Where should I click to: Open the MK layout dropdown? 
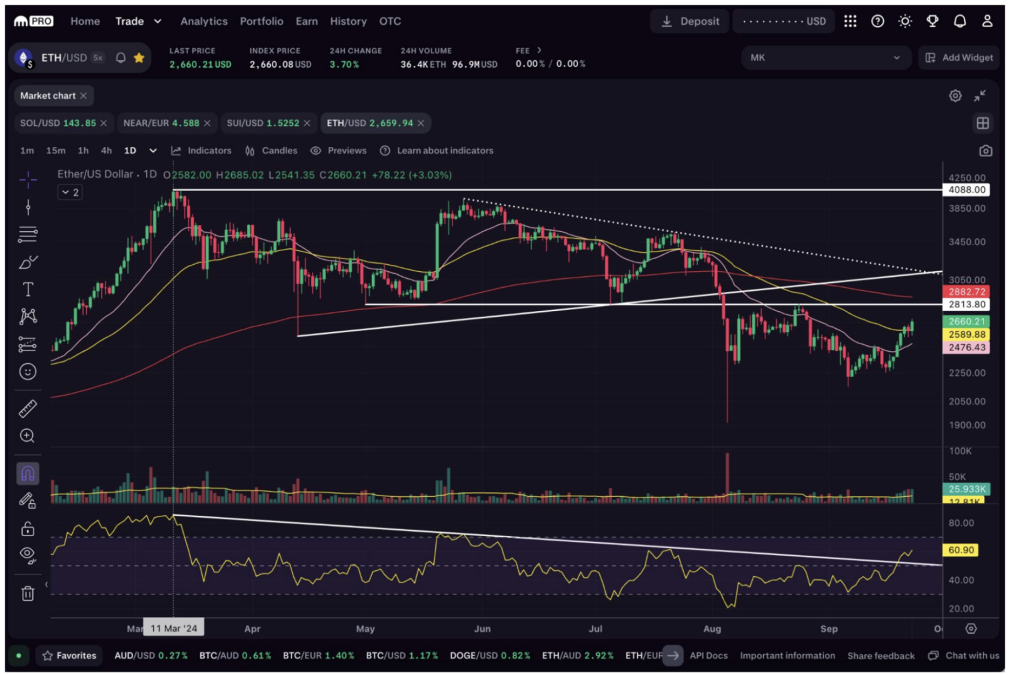[825, 57]
